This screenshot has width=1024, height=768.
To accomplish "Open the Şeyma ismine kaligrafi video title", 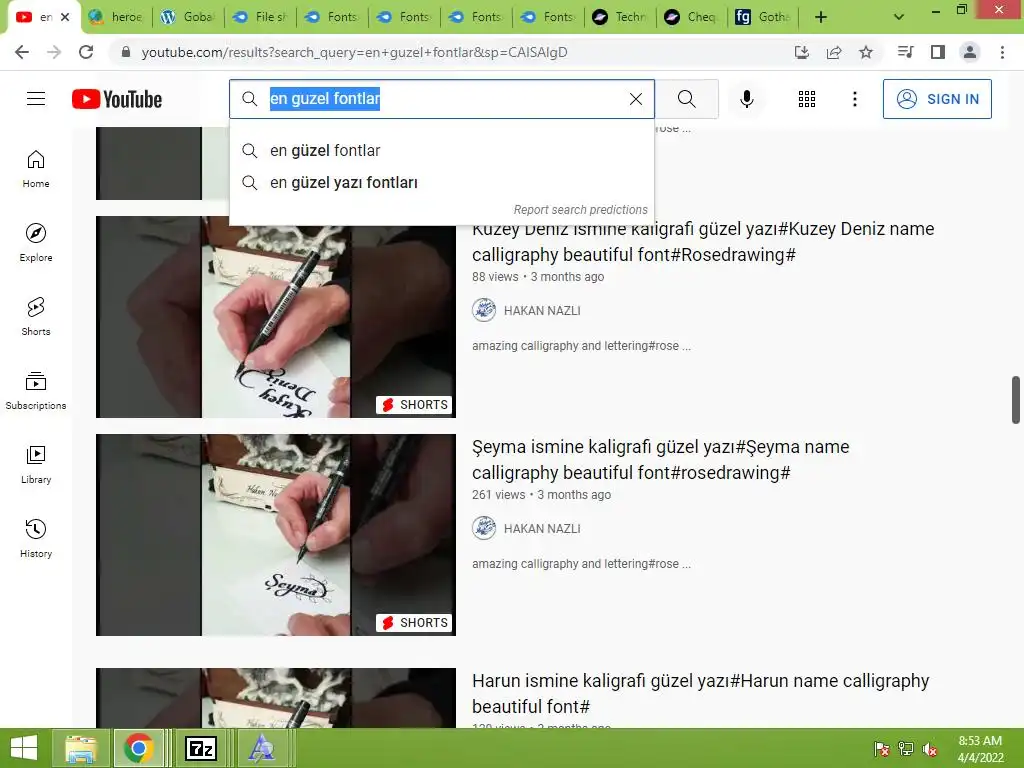I will point(660,460).
